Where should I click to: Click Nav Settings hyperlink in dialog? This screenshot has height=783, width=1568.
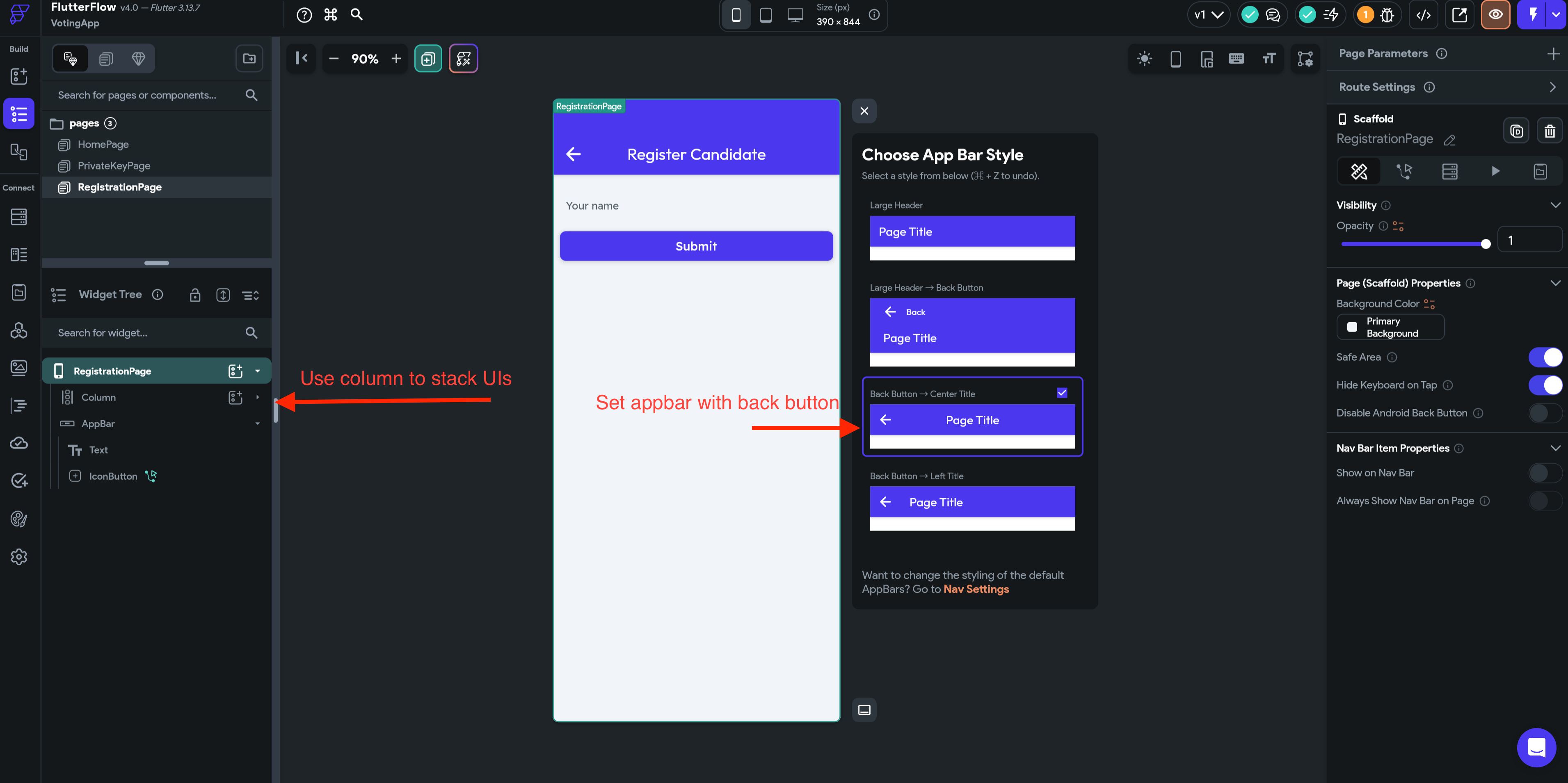click(x=977, y=589)
